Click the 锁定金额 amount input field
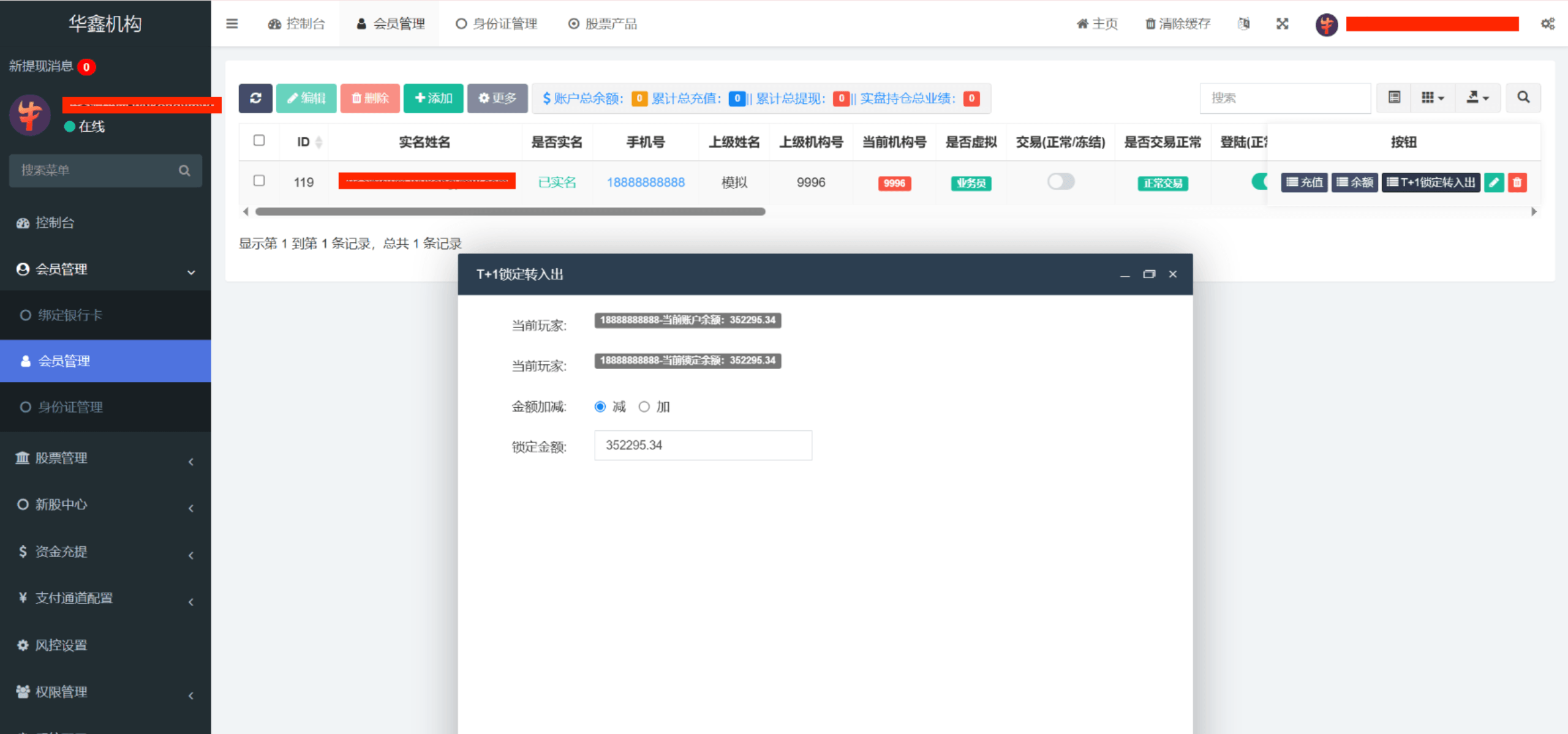1568x734 pixels. pos(703,445)
